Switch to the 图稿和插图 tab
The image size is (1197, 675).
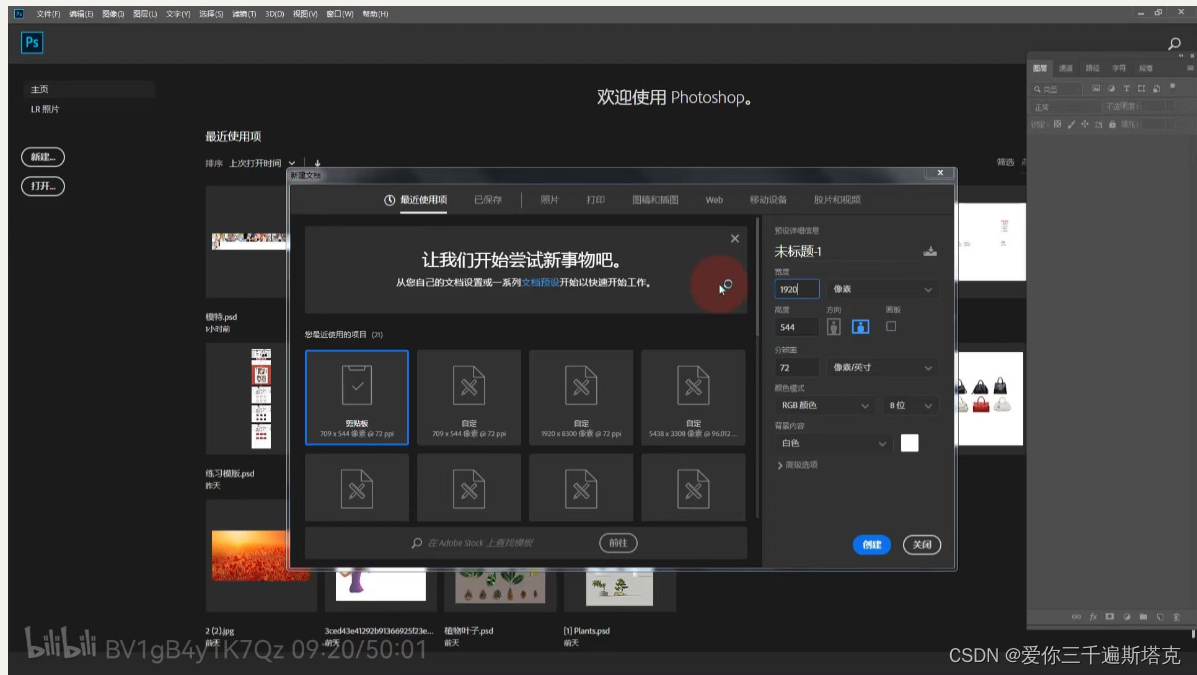655,200
